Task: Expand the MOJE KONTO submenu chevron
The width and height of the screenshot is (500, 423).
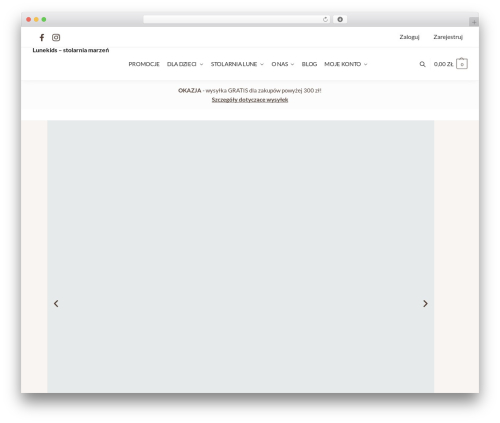Action: click(366, 64)
